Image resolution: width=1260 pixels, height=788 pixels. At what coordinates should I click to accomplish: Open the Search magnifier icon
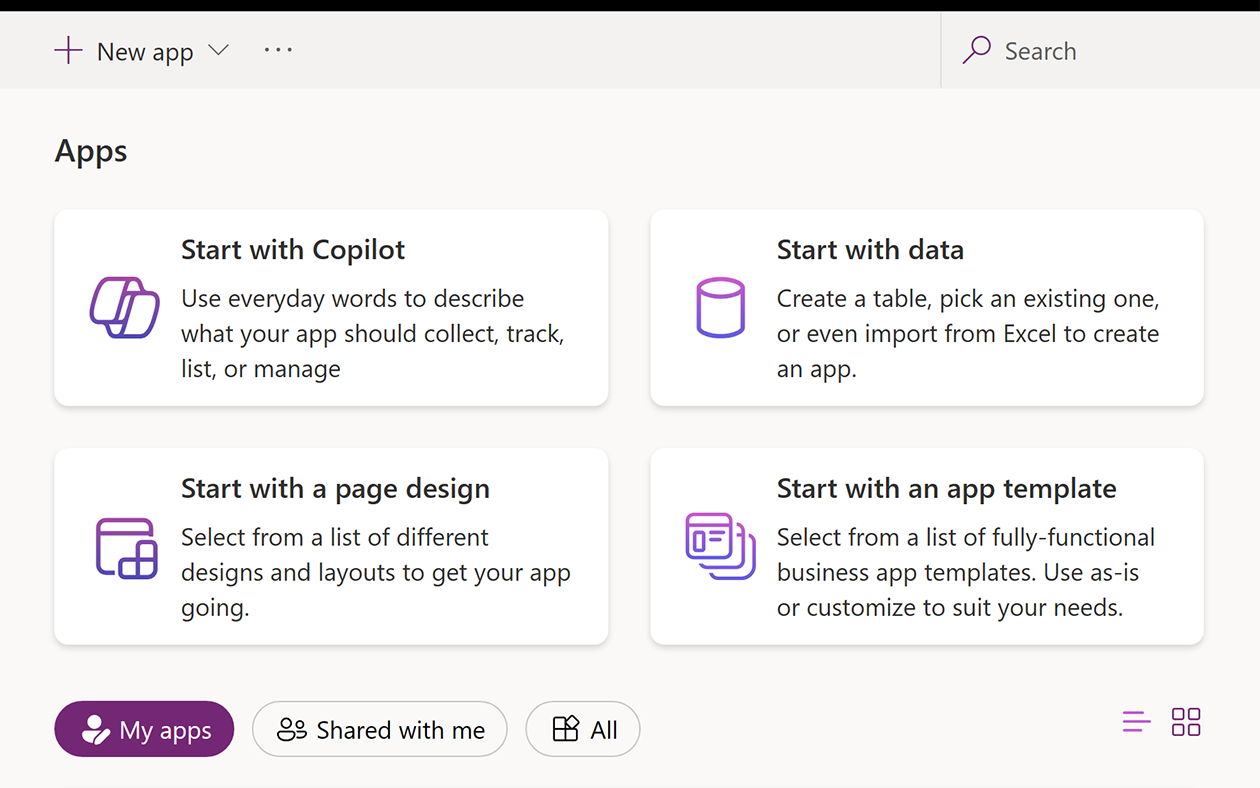click(975, 50)
